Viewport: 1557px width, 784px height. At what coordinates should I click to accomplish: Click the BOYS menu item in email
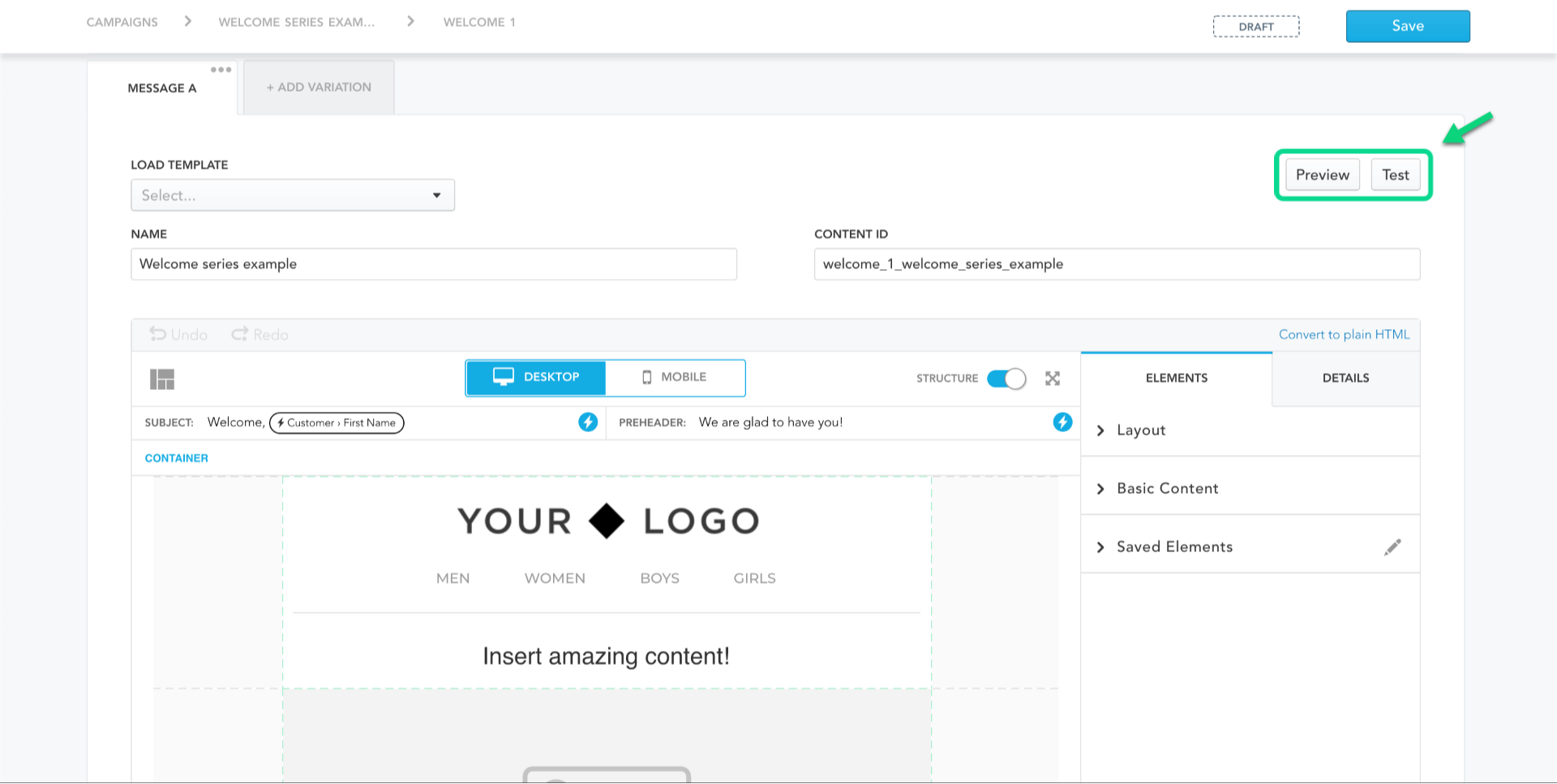[660, 578]
